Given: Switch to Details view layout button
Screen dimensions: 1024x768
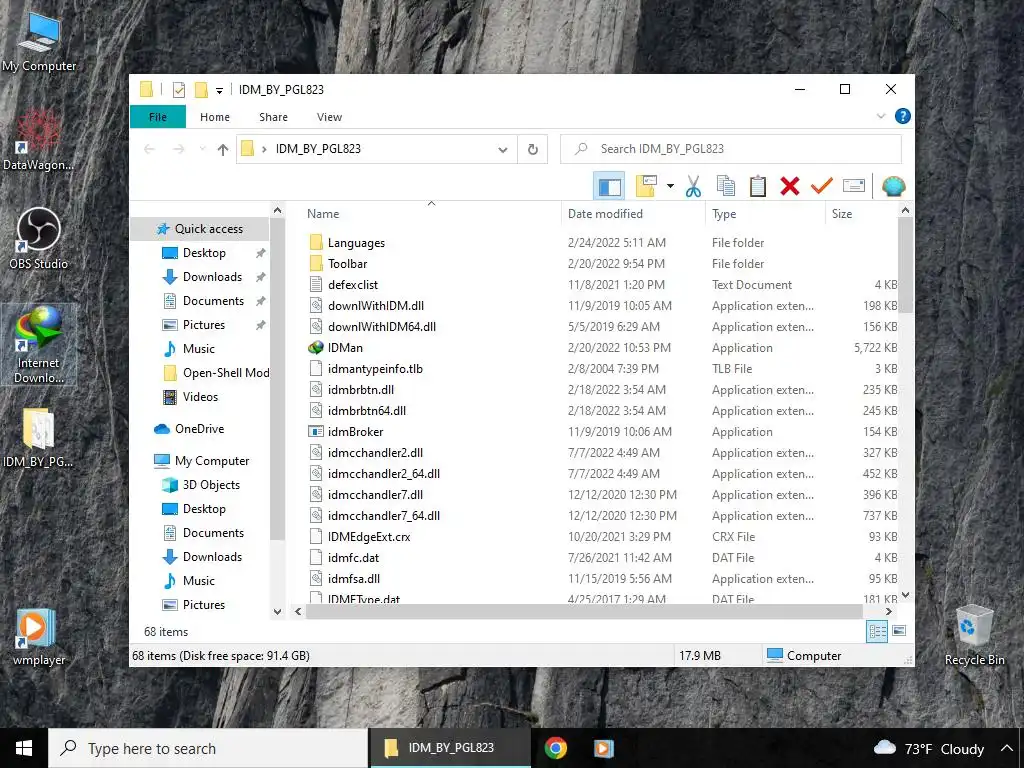Looking at the screenshot, I should (877, 632).
